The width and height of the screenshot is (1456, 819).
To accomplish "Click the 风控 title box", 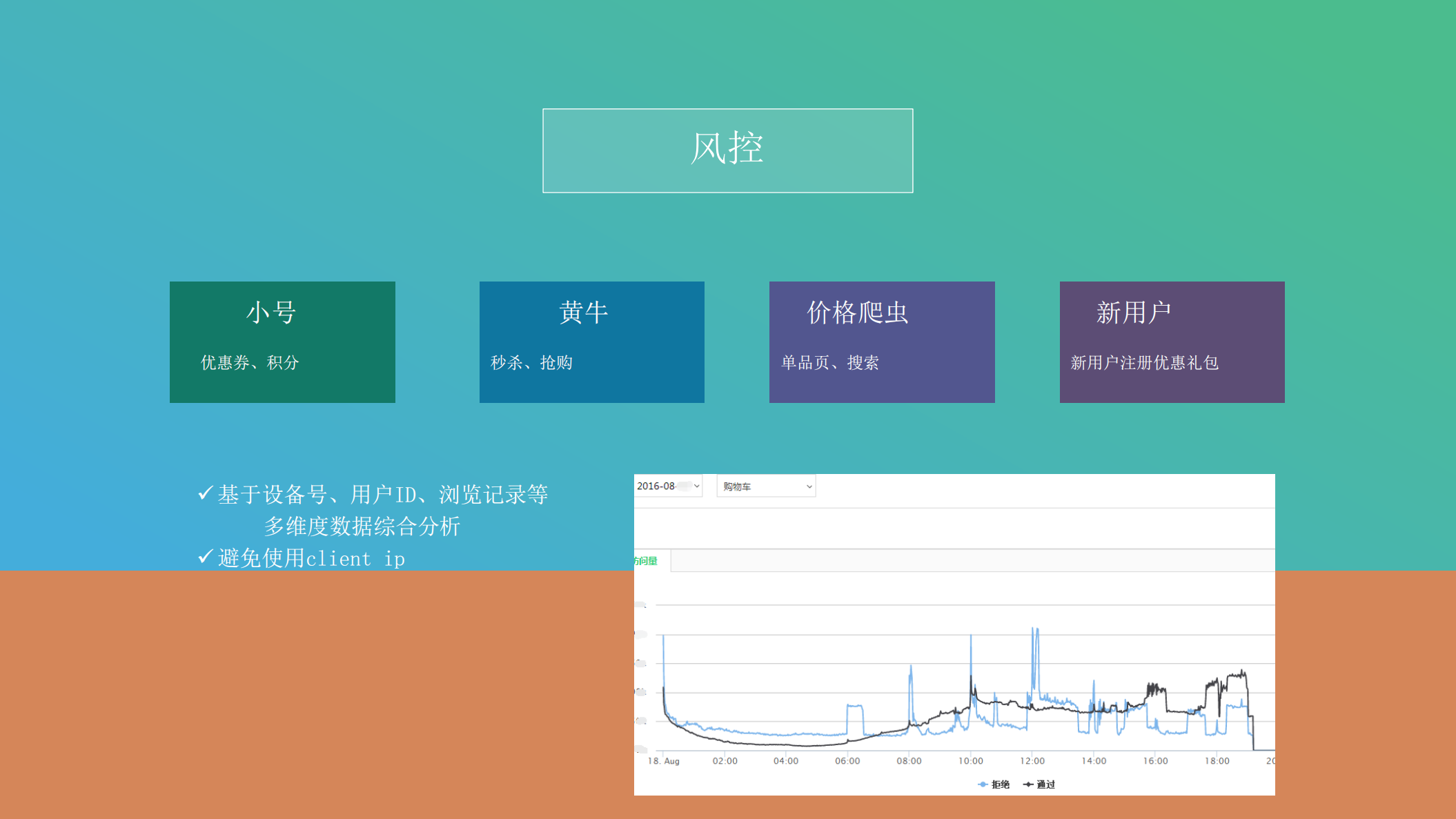I will [x=727, y=149].
